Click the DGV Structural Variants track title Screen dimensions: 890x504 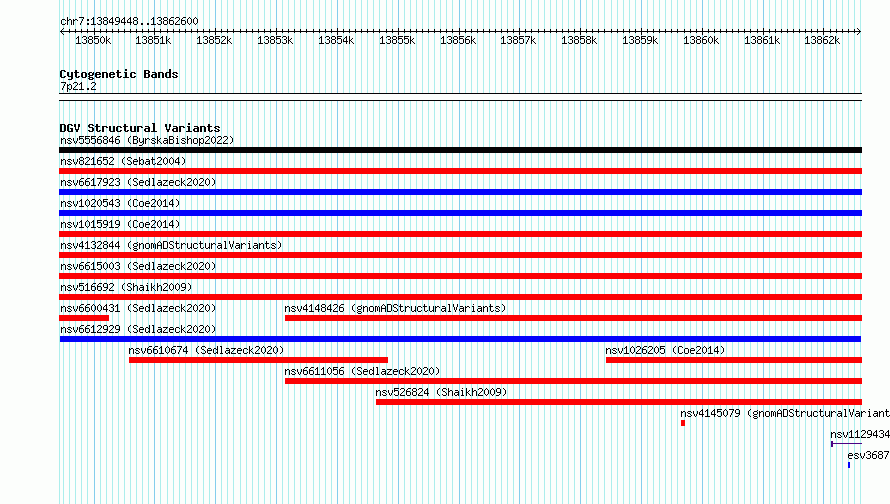tap(140, 128)
